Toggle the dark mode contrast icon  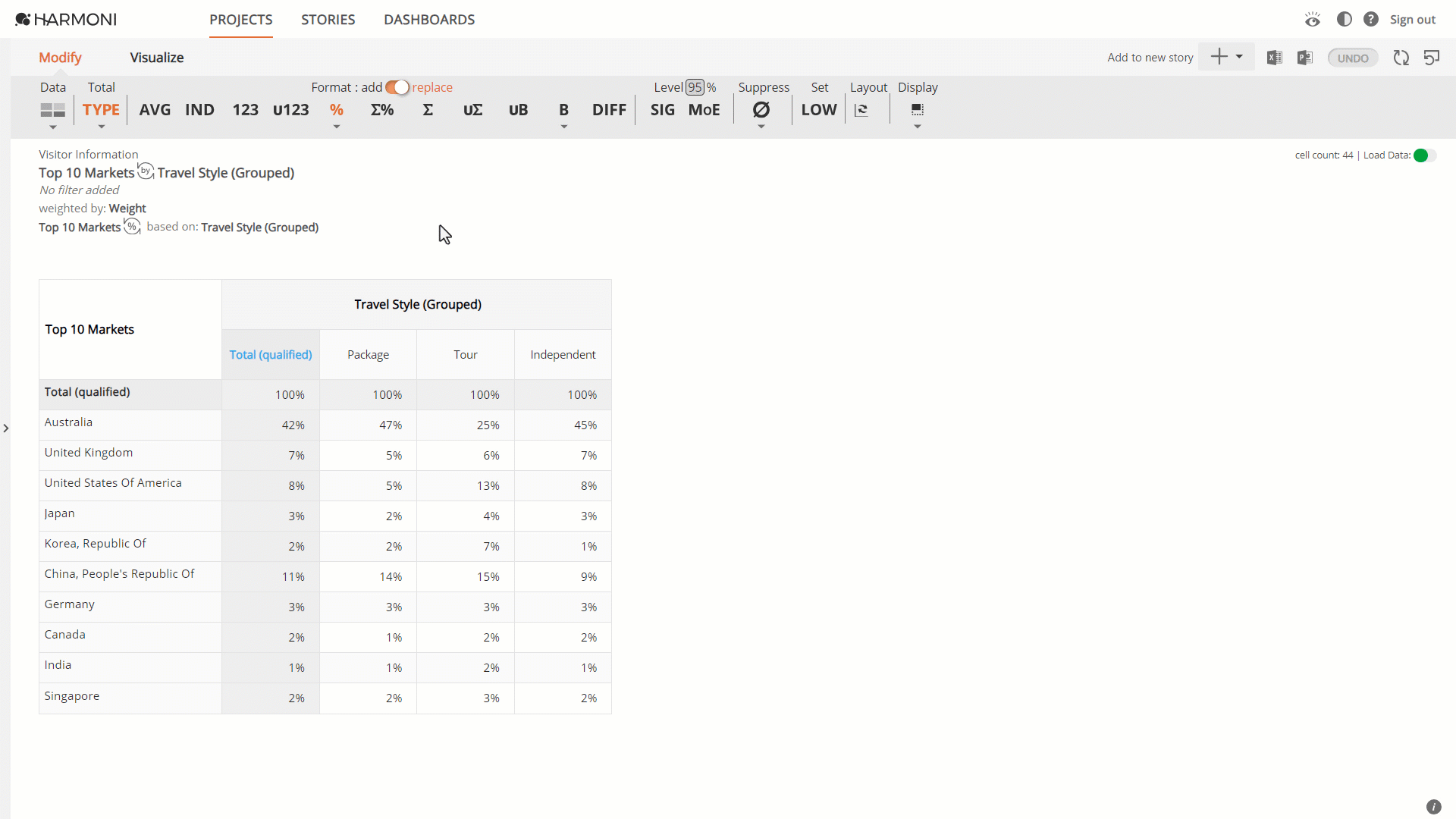[x=1344, y=19]
